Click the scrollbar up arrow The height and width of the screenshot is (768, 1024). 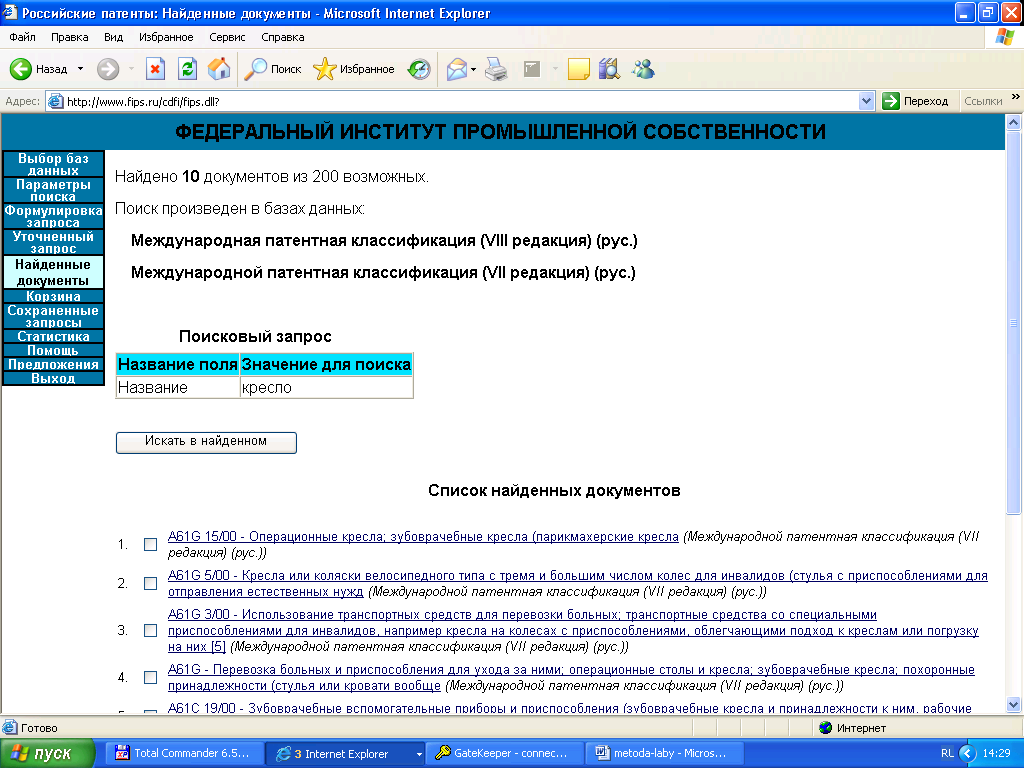[x=1014, y=122]
